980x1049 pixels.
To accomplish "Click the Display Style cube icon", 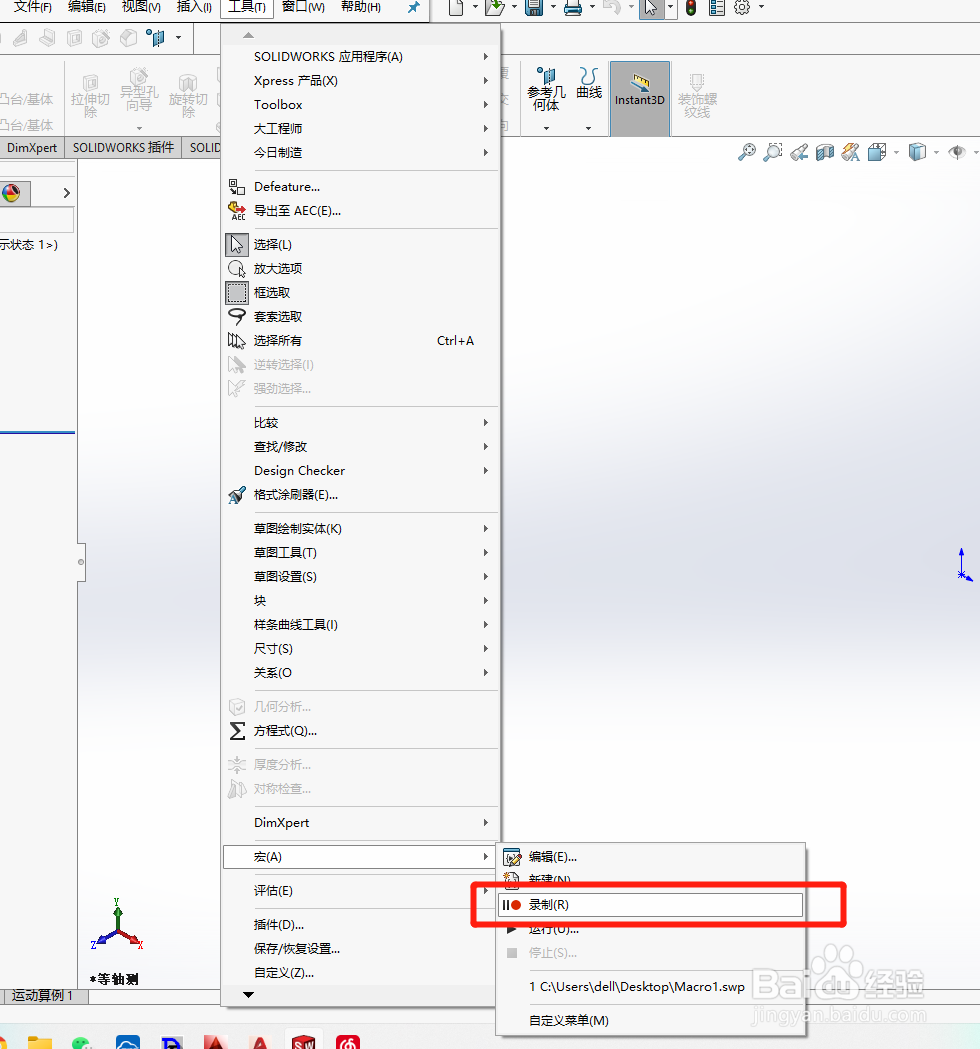I will click(x=917, y=153).
